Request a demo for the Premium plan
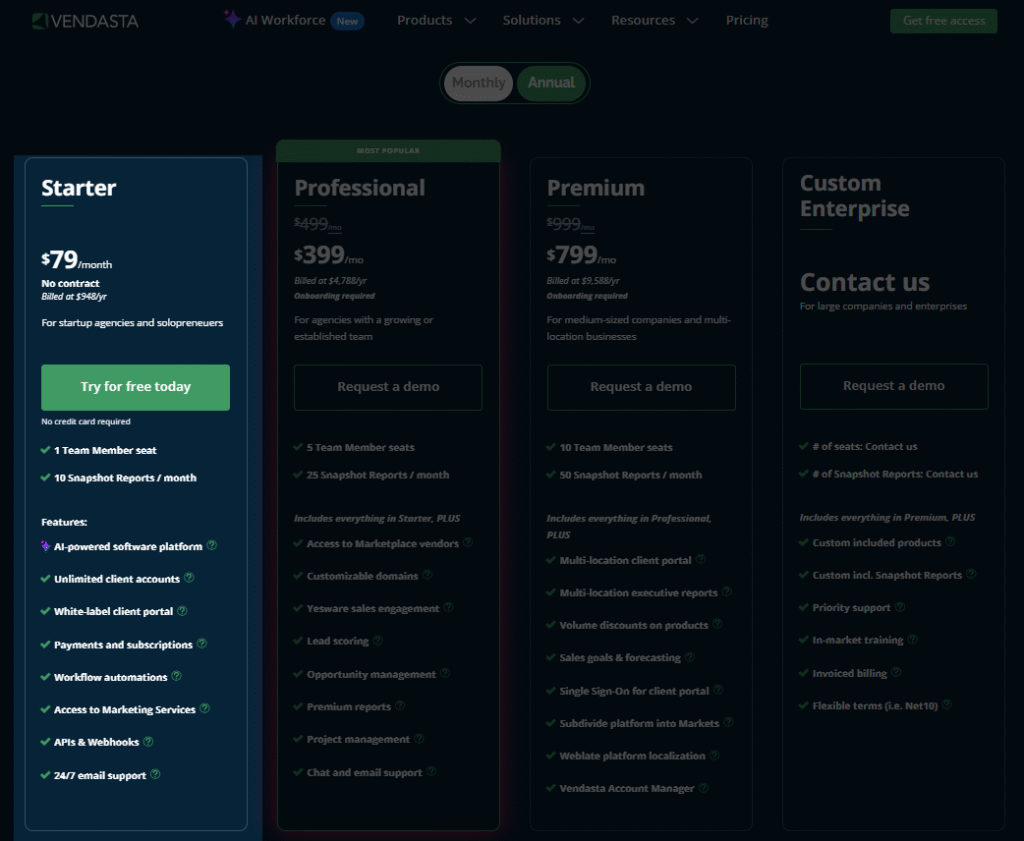The height and width of the screenshot is (841, 1024). click(x=641, y=387)
